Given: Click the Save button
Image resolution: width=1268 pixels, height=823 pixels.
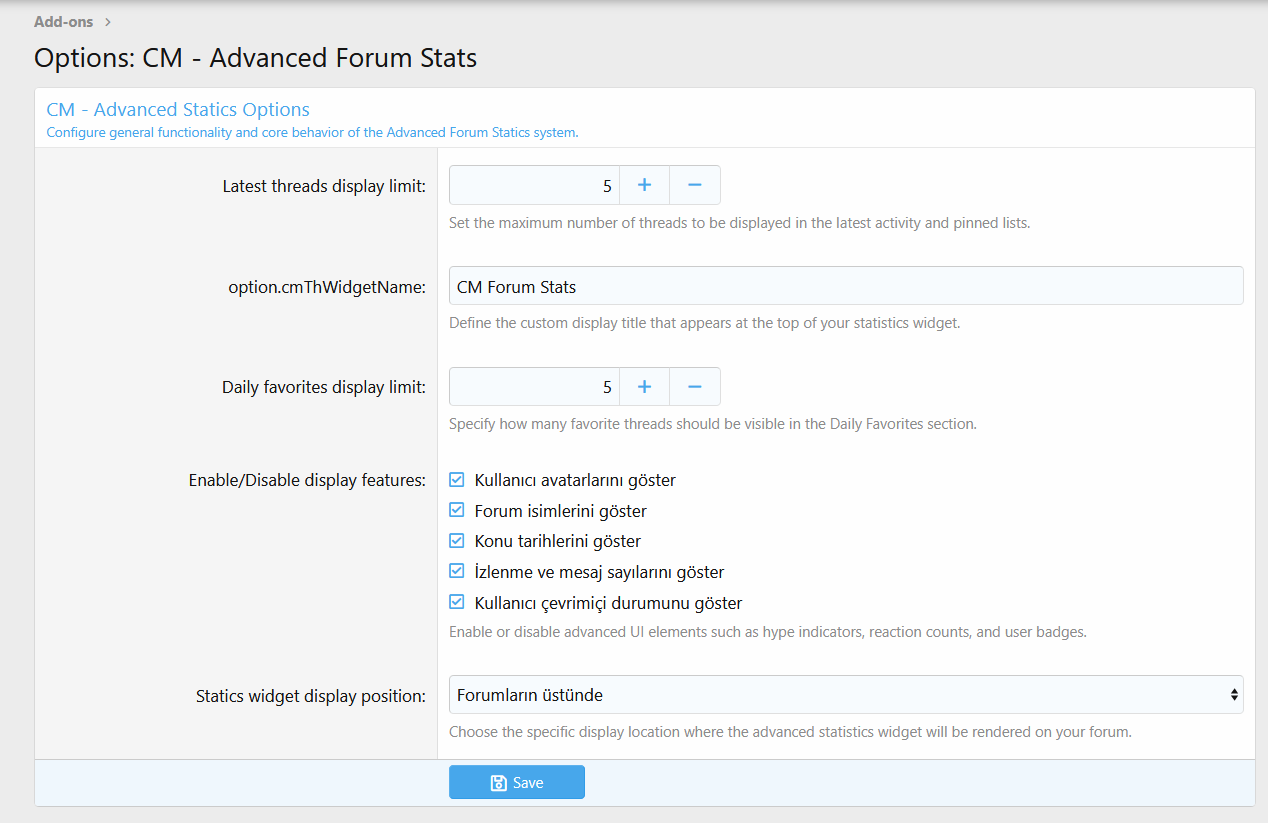Looking at the screenshot, I should [516, 783].
